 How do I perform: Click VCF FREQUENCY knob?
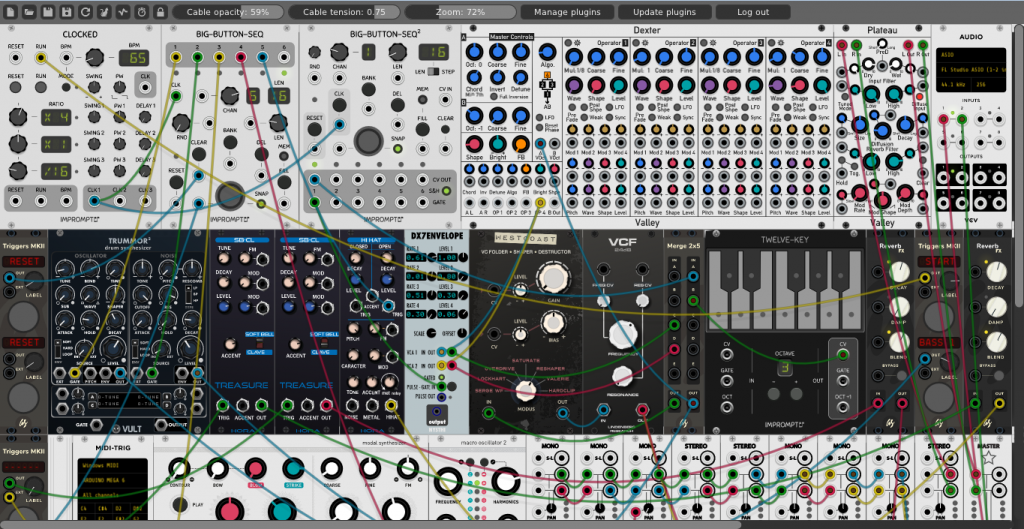(x=622, y=334)
